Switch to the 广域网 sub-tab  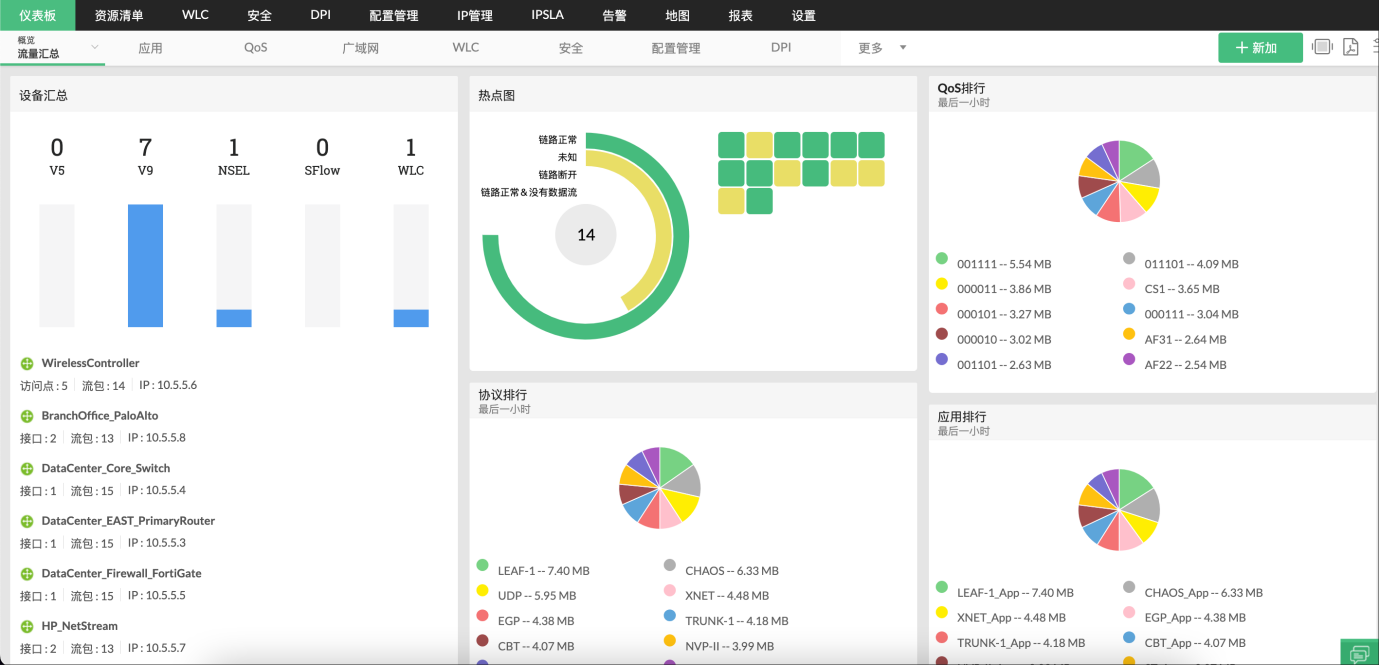point(361,48)
